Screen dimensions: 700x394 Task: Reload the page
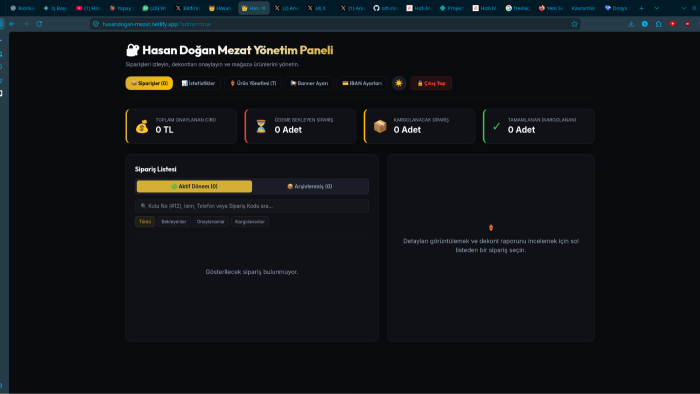(x=39, y=24)
